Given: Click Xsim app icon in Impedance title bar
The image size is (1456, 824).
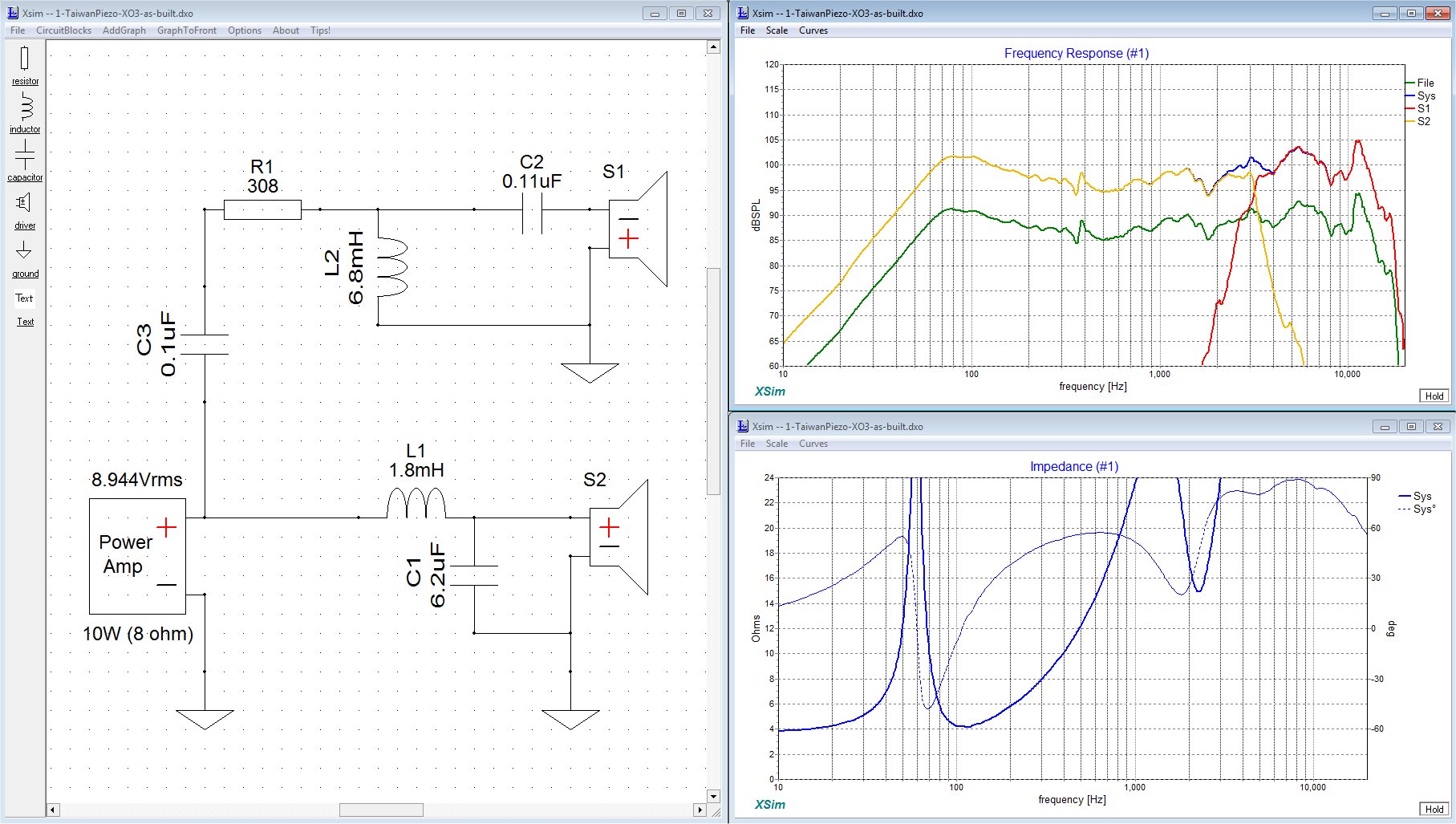Looking at the screenshot, I should 743,426.
